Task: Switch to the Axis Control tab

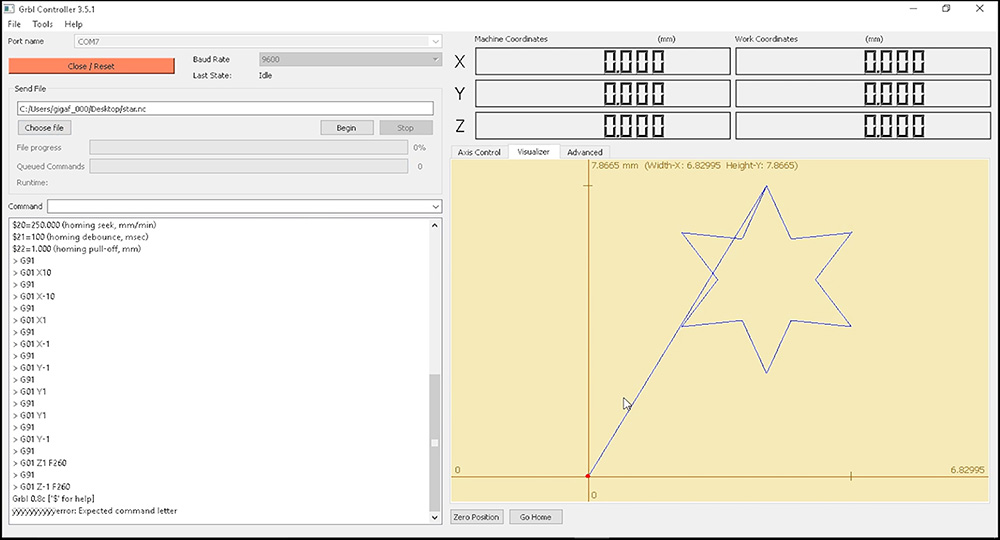Action: pyautogui.click(x=479, y=152)
